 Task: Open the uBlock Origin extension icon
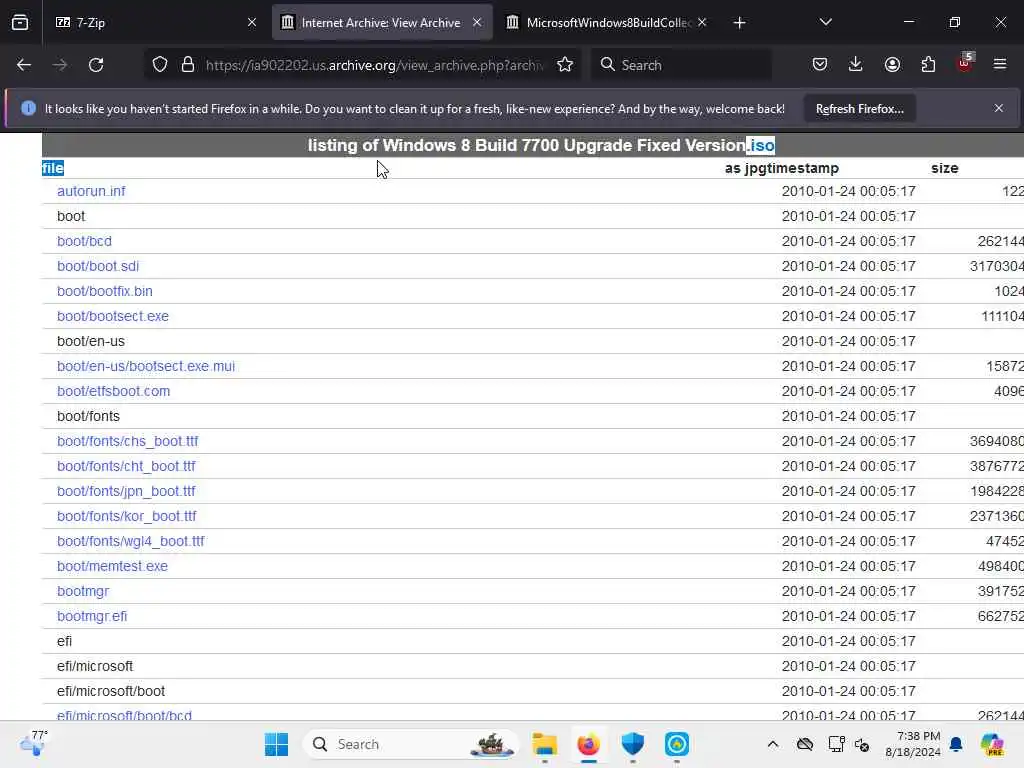965,63
